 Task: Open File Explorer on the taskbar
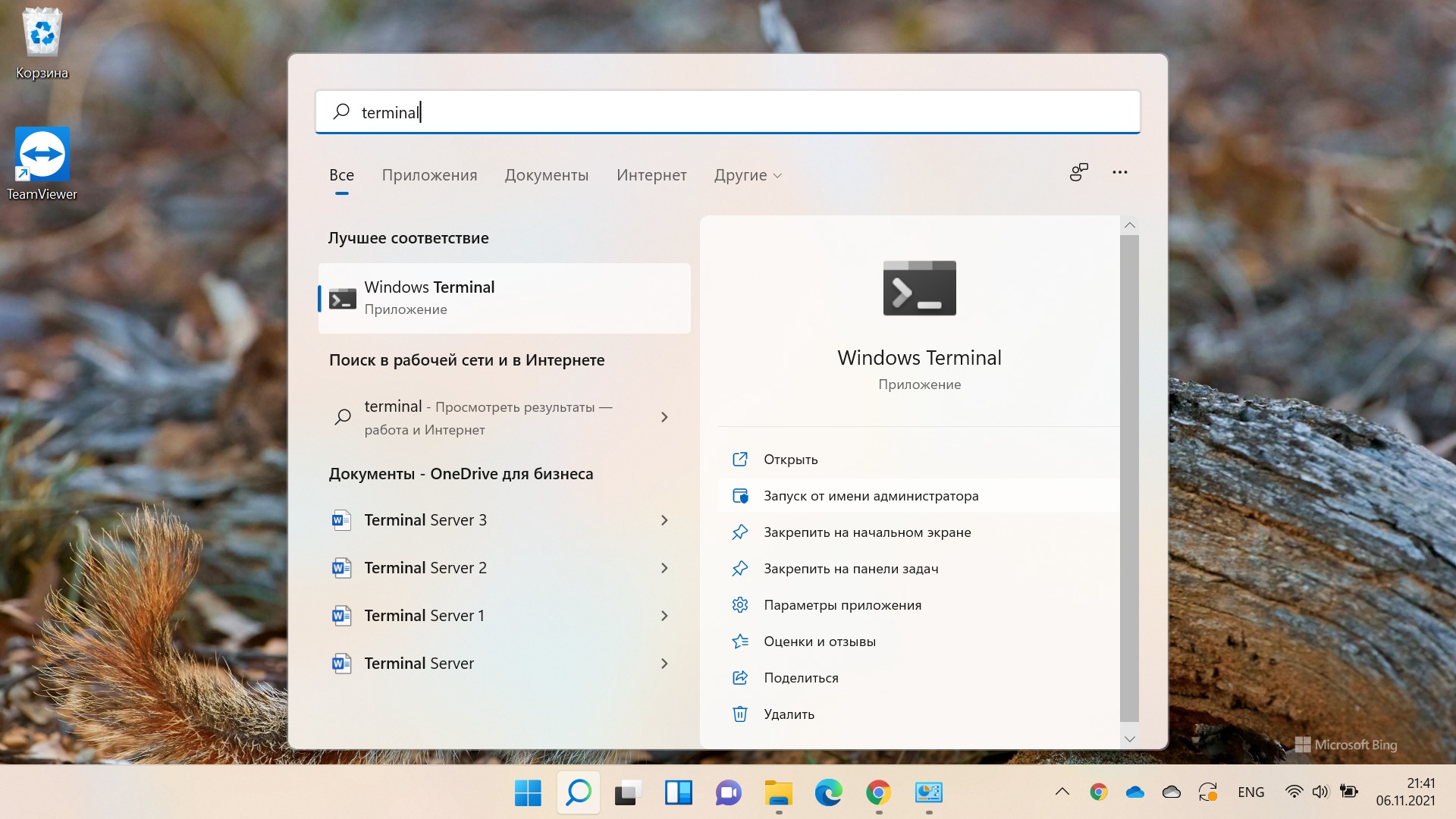779,793
